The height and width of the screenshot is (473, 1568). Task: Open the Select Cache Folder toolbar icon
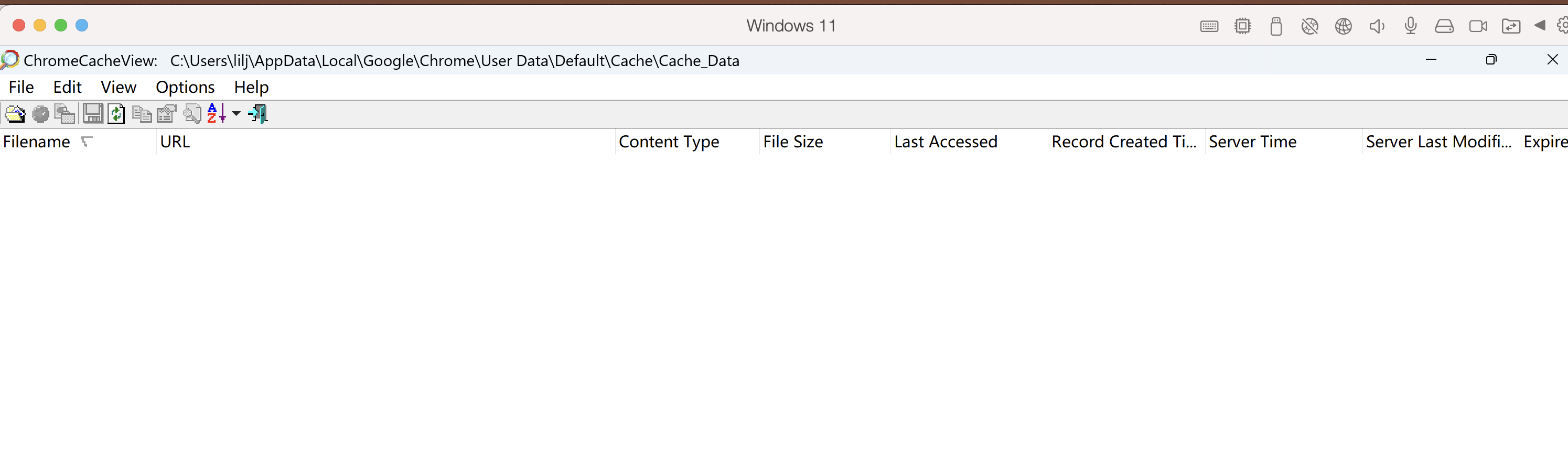(x=15, y=114)
